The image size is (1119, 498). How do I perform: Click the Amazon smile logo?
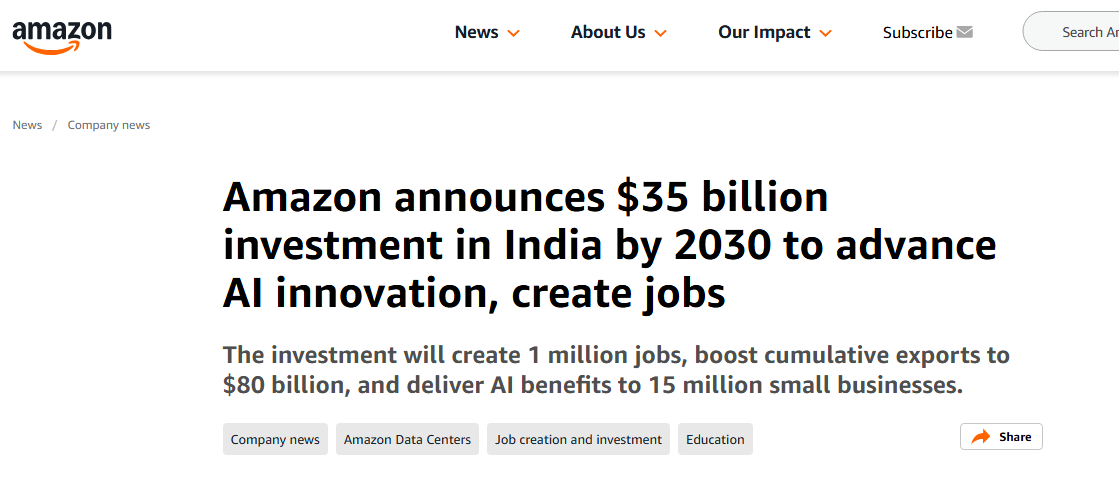coord(62,35)
